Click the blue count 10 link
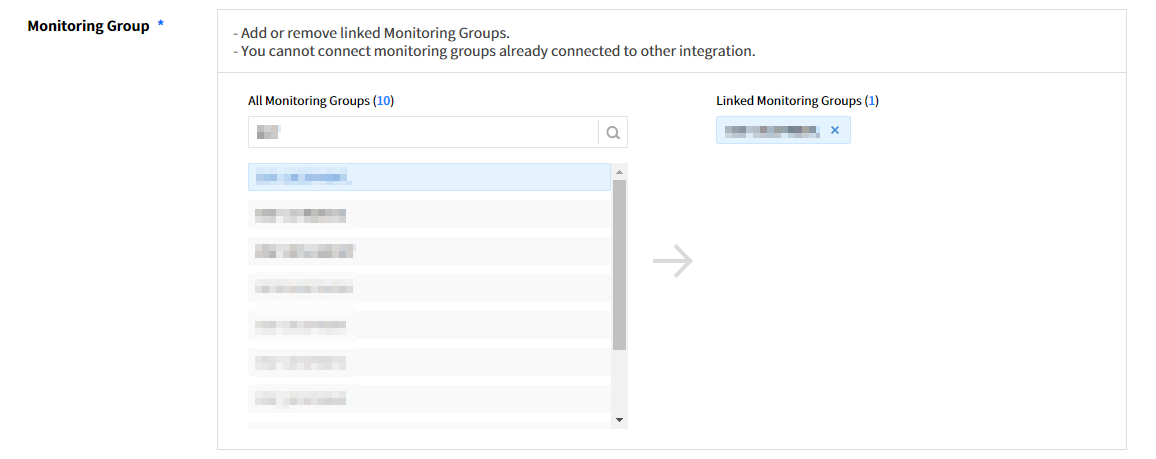Screen dimensions: 1156x459 [383, 101]
